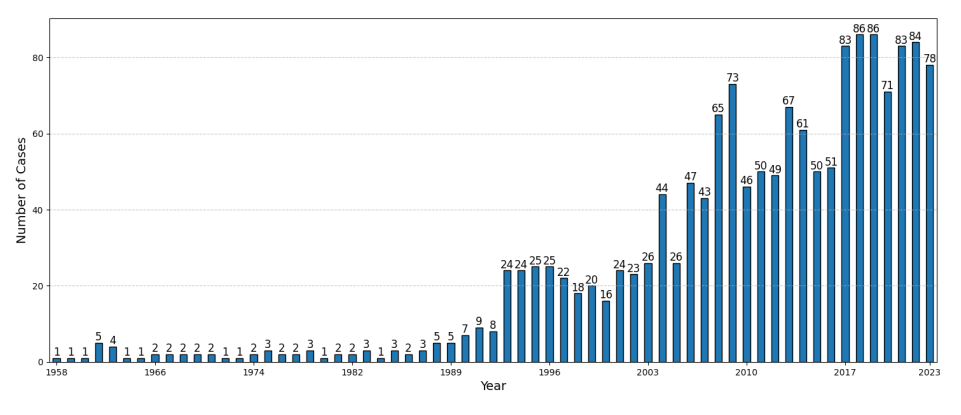Click the data label '18' above its bar

(x=578, y=287)
